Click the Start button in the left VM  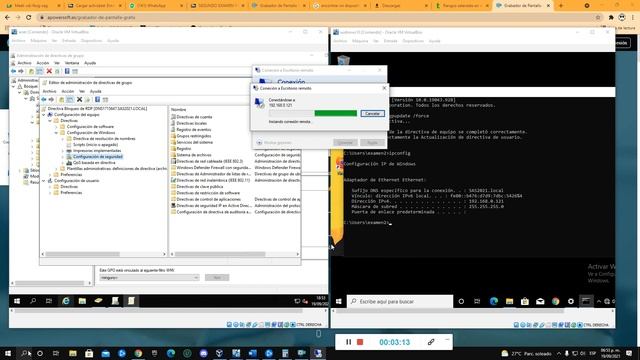click(17, 301)
